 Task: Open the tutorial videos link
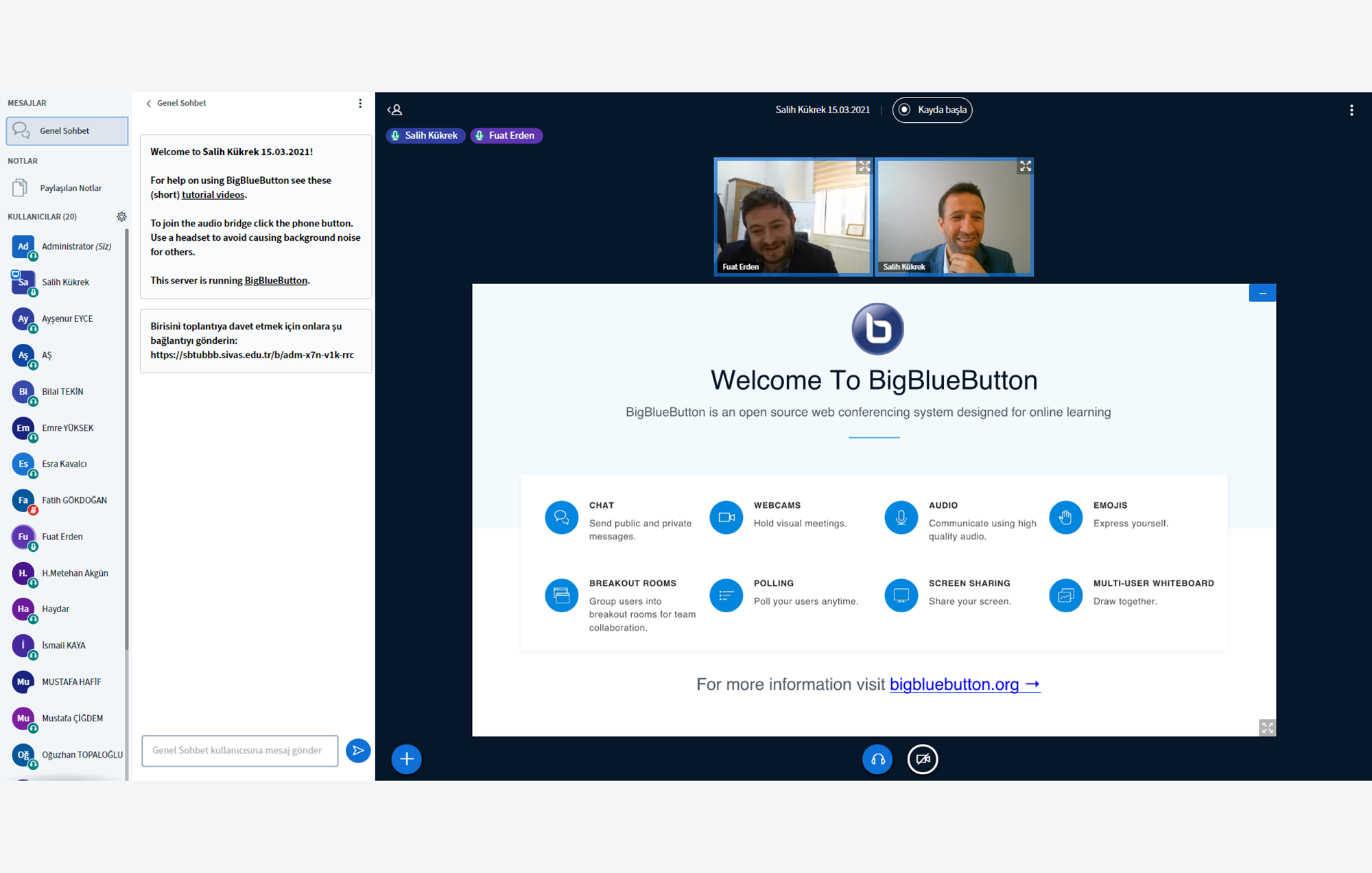pos(213,195)
